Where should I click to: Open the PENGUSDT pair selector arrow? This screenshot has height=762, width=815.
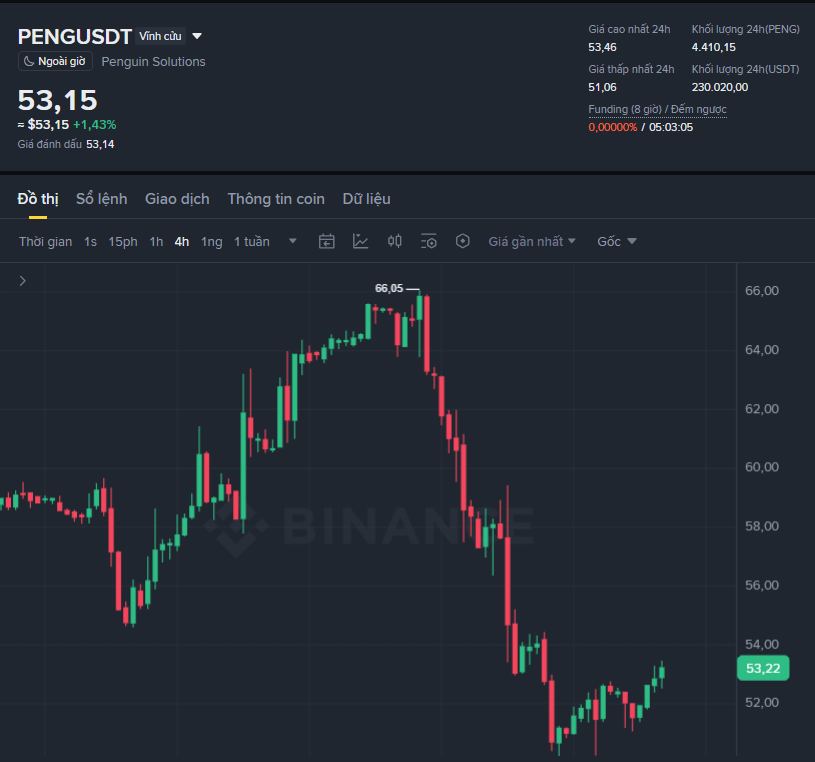(197, 36)
